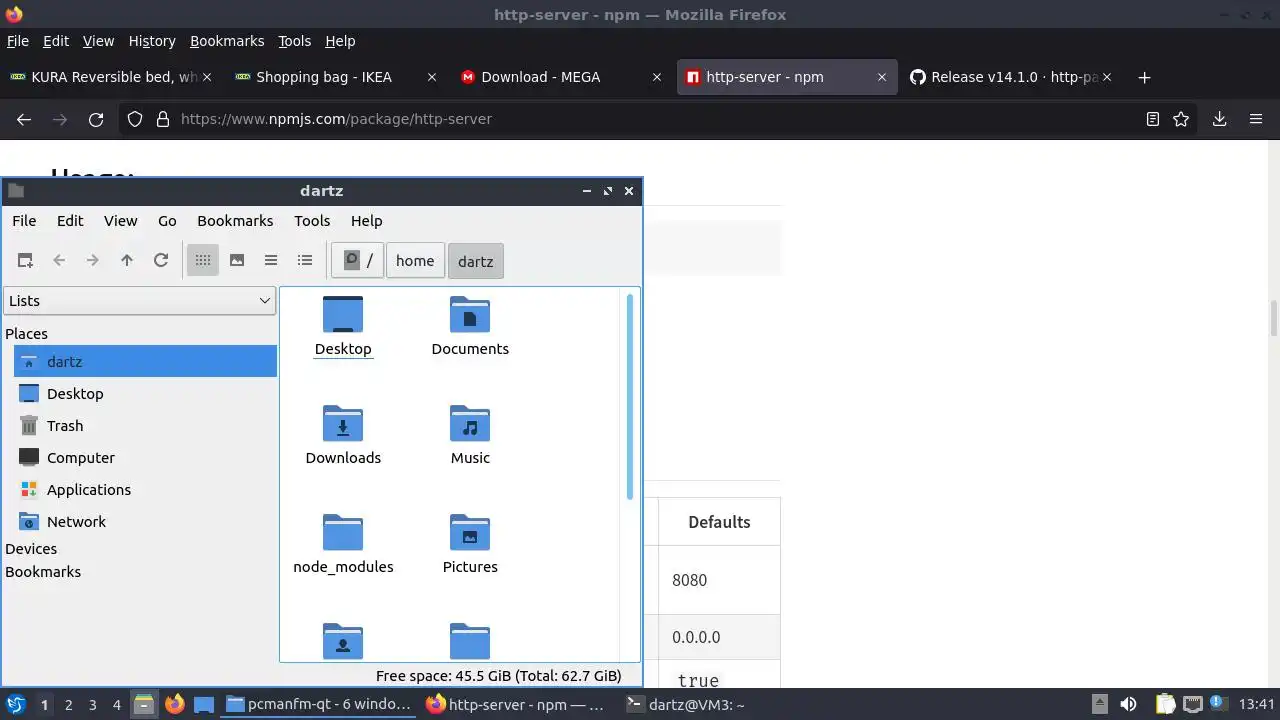The height and width of the screenshot is (720, 1280).
Task: Open file manager Edit menu
Action: tap(70, 221)
